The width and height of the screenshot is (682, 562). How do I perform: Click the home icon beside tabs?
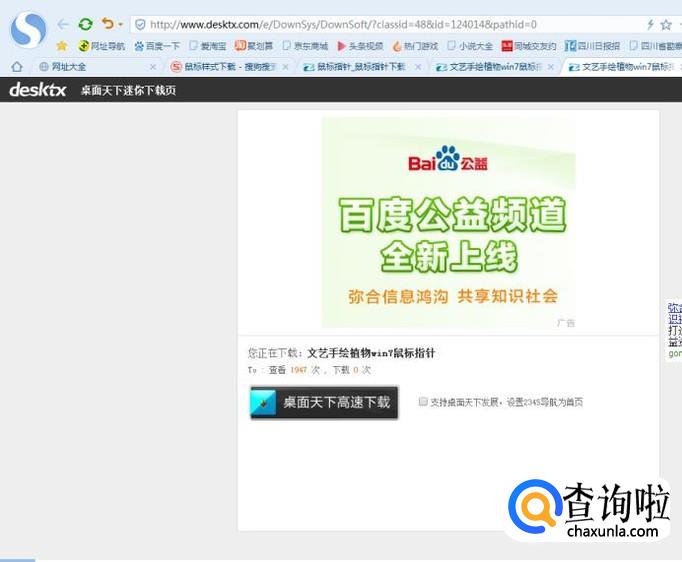pyautogui.click(x=17, y=67)
